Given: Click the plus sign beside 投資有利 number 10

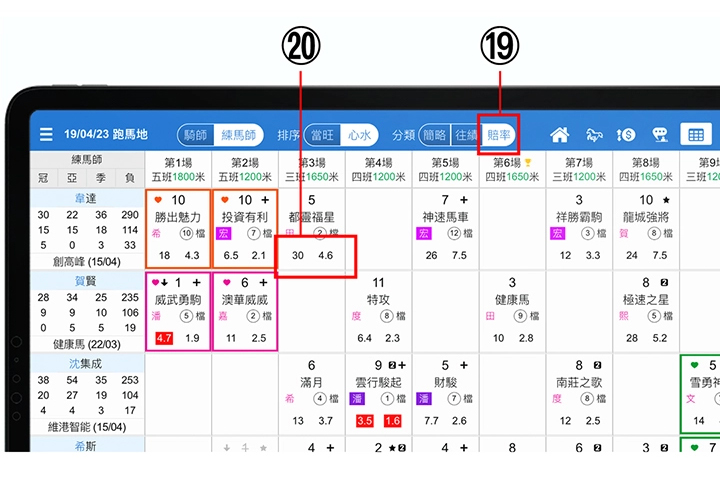Looking at the screenshot, I should pos(265,200).
